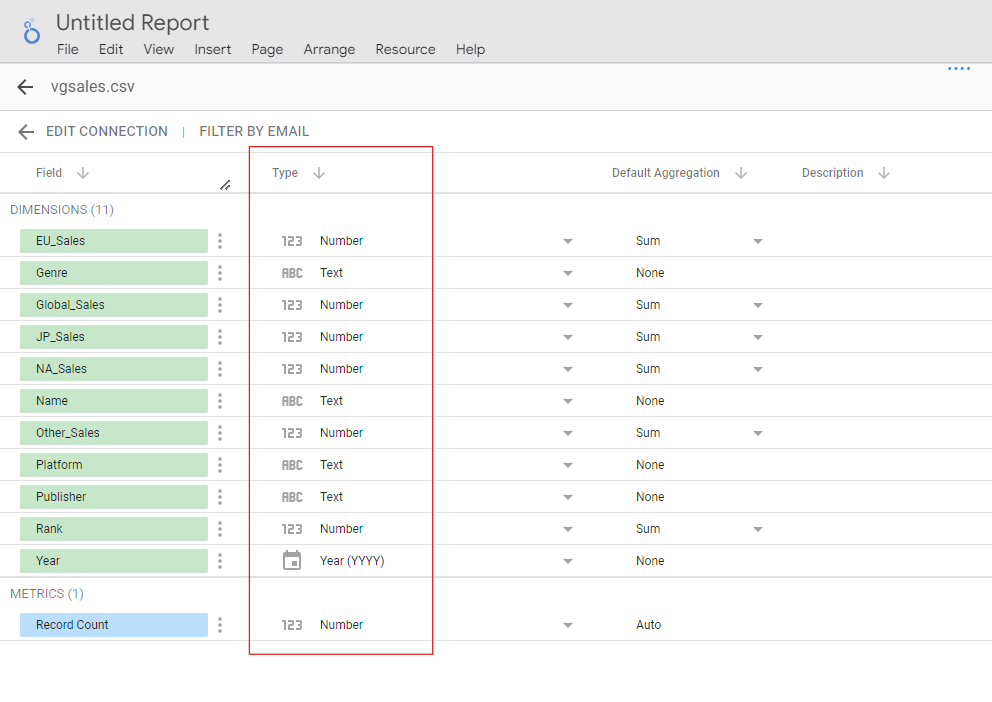This screenshot has width=992, height=702.
Task: Expand type dropdown for Year field
Action: pyautogui.click(x=568, y=561)
